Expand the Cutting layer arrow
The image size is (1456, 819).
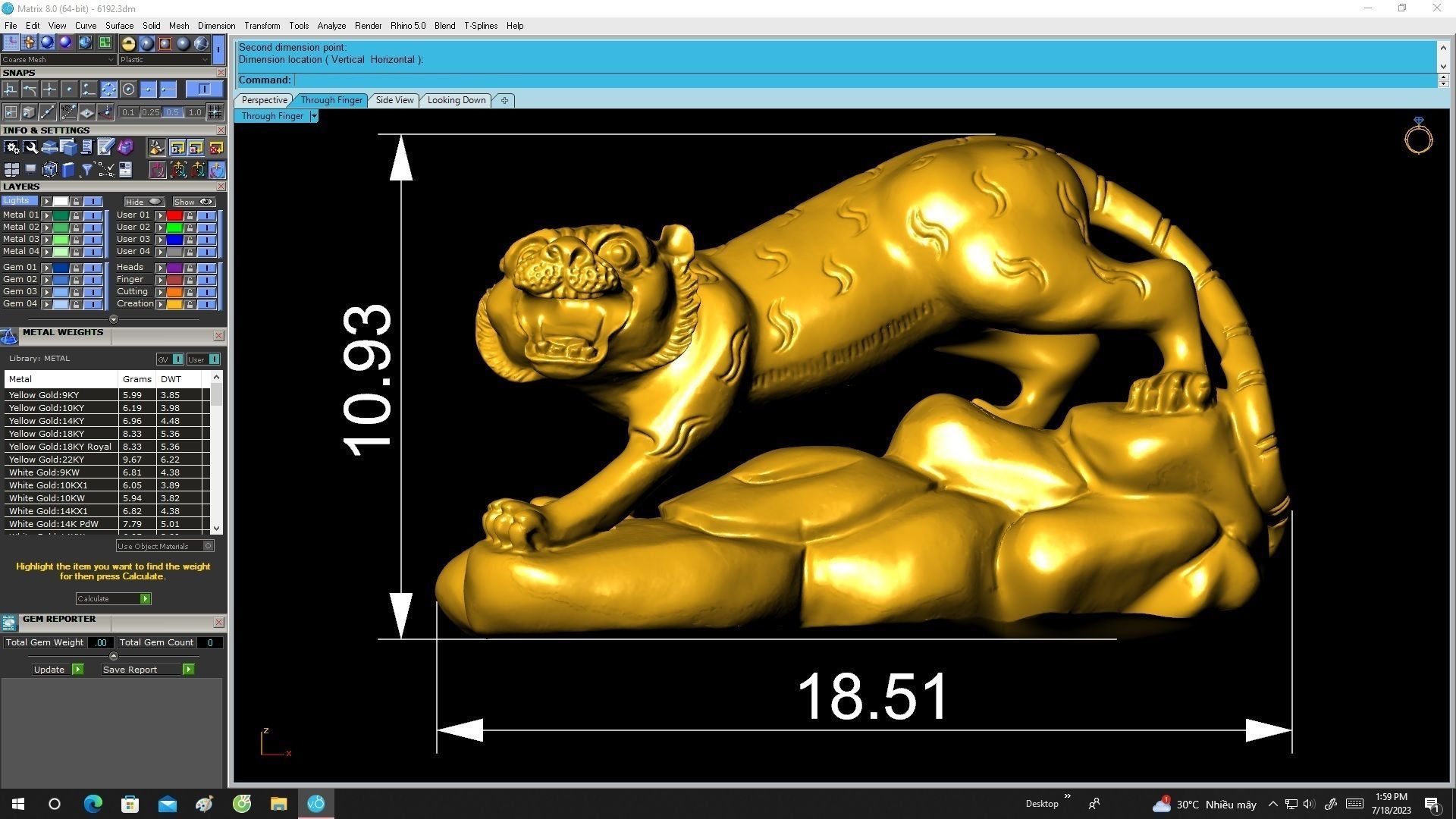[161, 292]
